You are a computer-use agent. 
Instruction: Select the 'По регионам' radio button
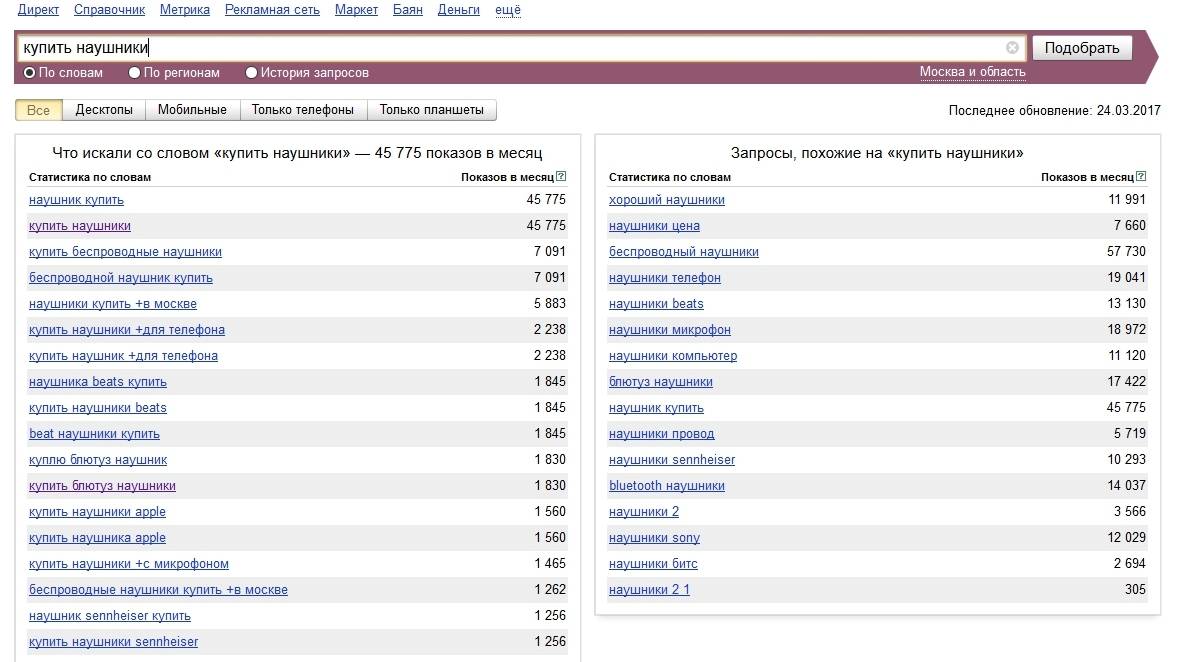(x=135, y=73)
